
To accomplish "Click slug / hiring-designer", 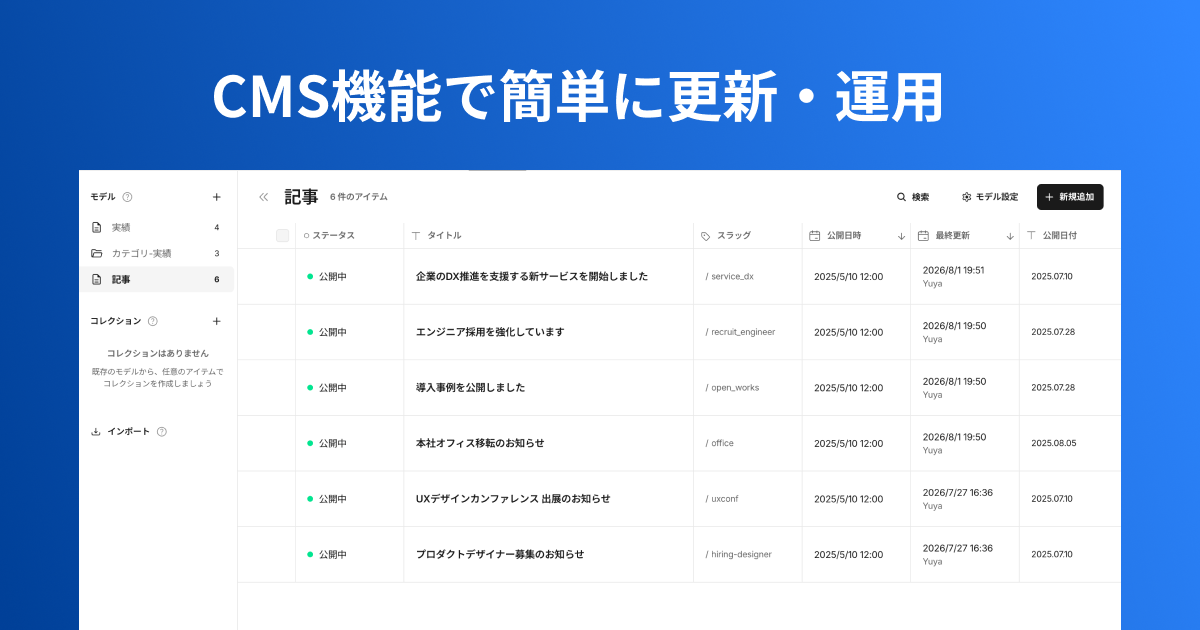I will 738,554.
